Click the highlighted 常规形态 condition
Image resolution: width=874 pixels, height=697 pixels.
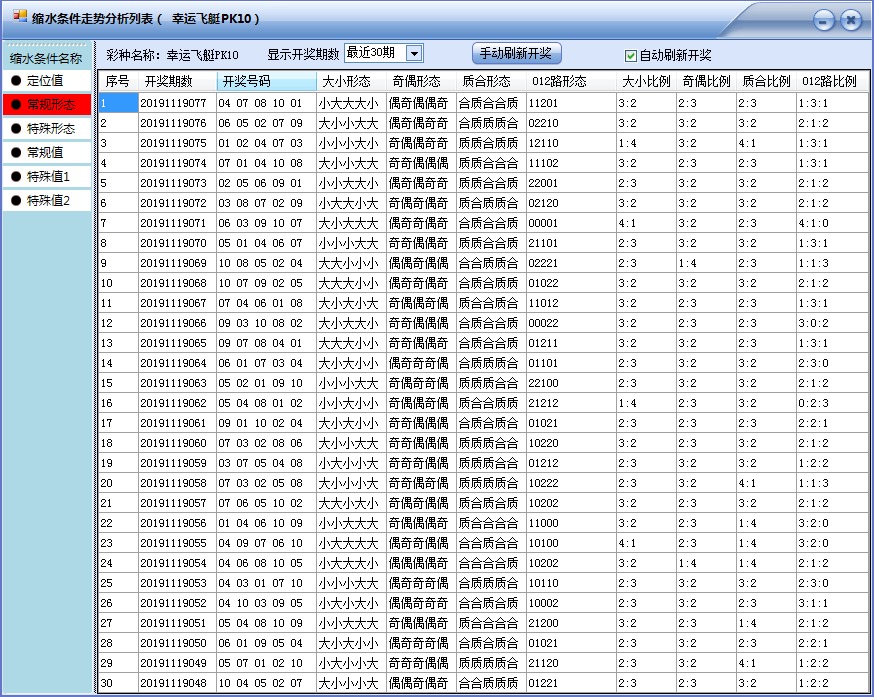[45, 103]
